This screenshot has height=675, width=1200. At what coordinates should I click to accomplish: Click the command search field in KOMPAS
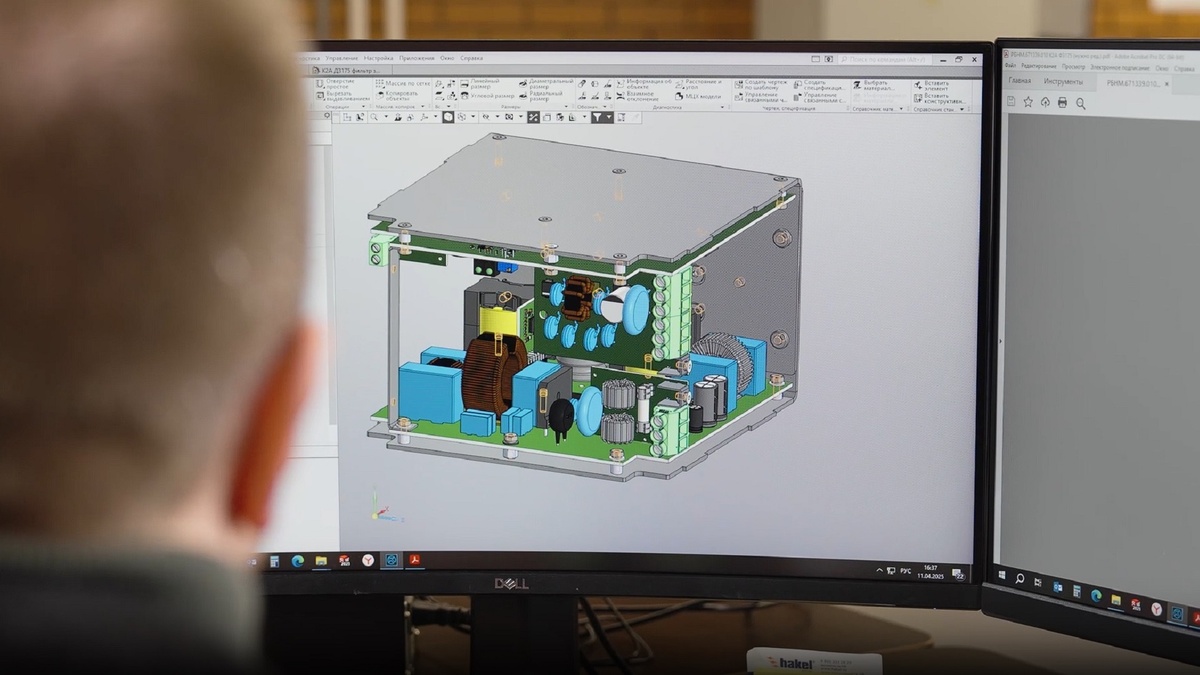(x=885, y=59)
